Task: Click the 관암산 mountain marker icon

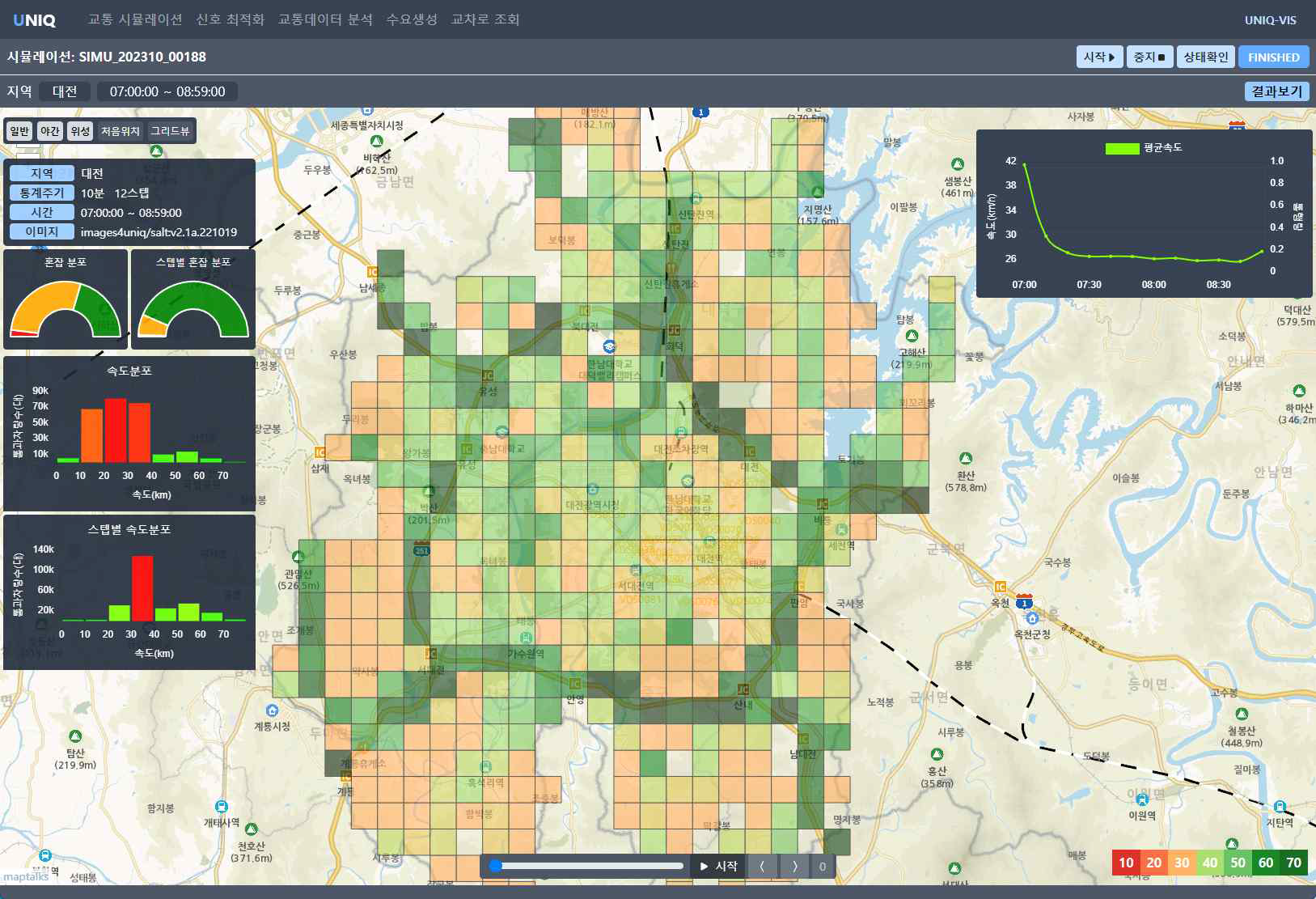Action: (298, 557)
